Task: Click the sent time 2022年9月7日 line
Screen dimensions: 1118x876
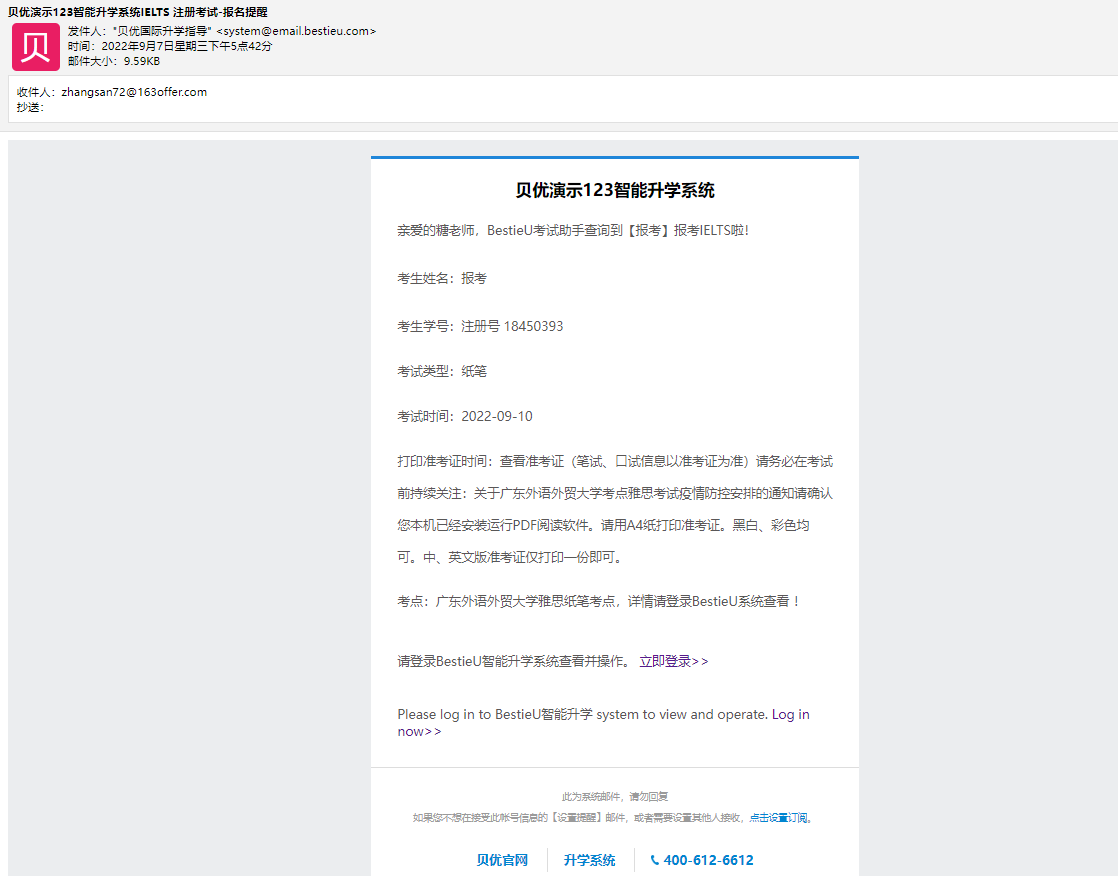Action: click(170, 46)
